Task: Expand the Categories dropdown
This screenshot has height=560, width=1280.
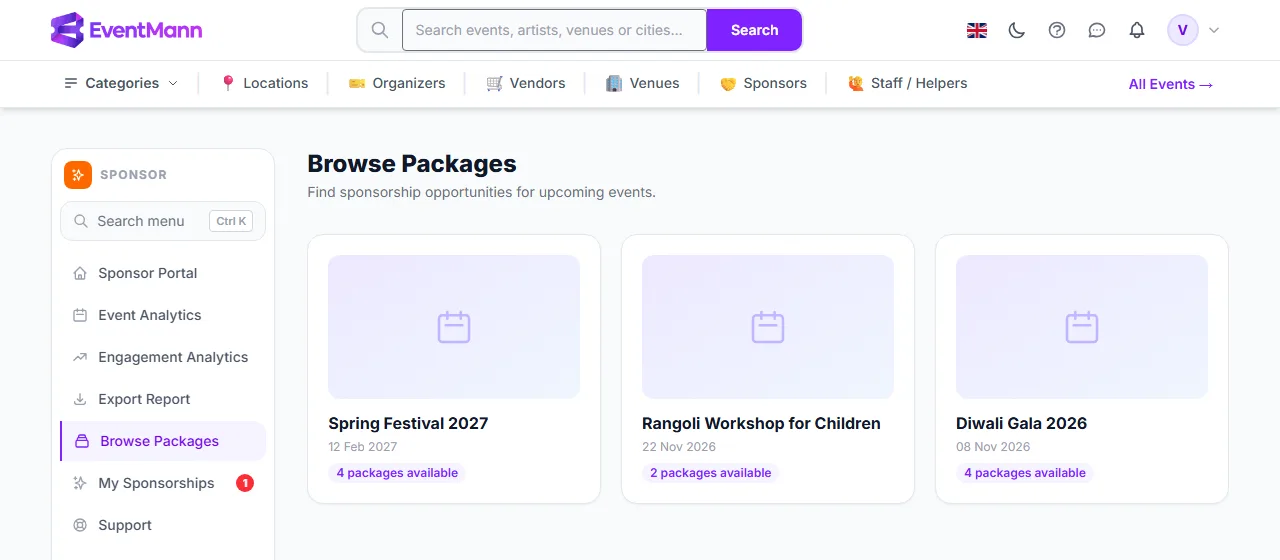Action: click(121, 83)
